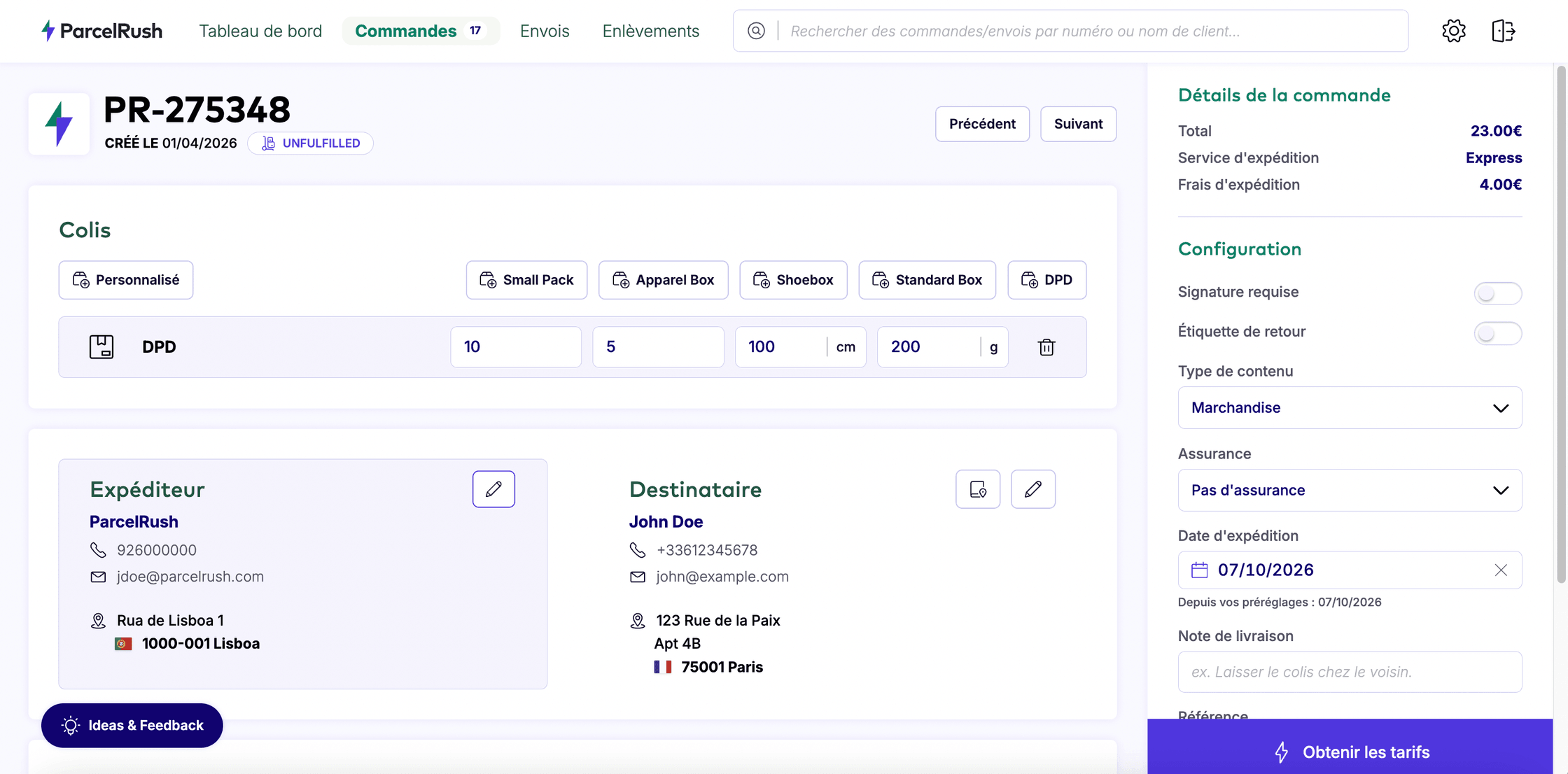
Task: Click the Précédent button
Action: click(982, 124)
